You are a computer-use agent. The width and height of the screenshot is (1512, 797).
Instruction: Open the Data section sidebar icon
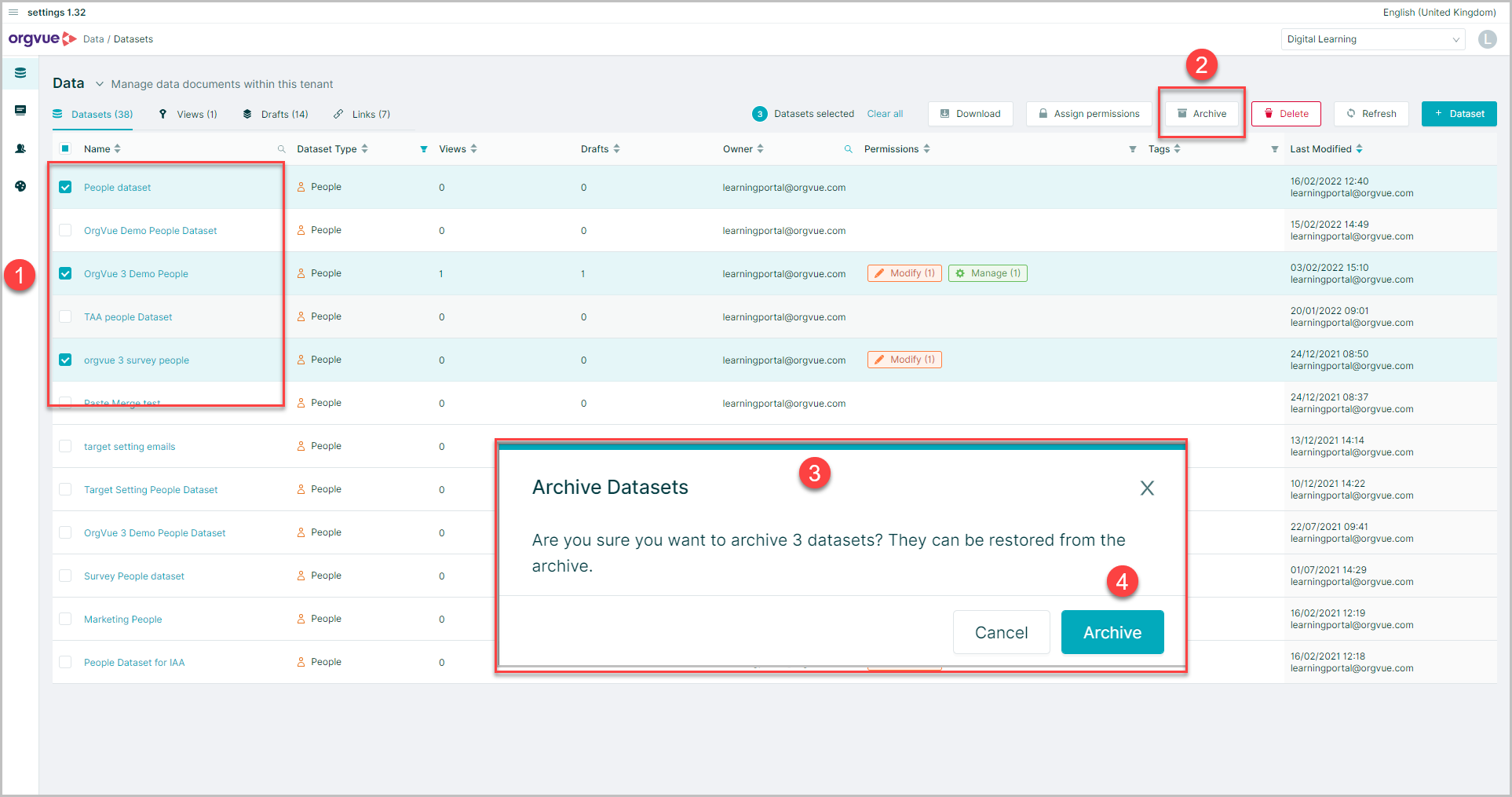pyautogui.click(x=20, y=73)
